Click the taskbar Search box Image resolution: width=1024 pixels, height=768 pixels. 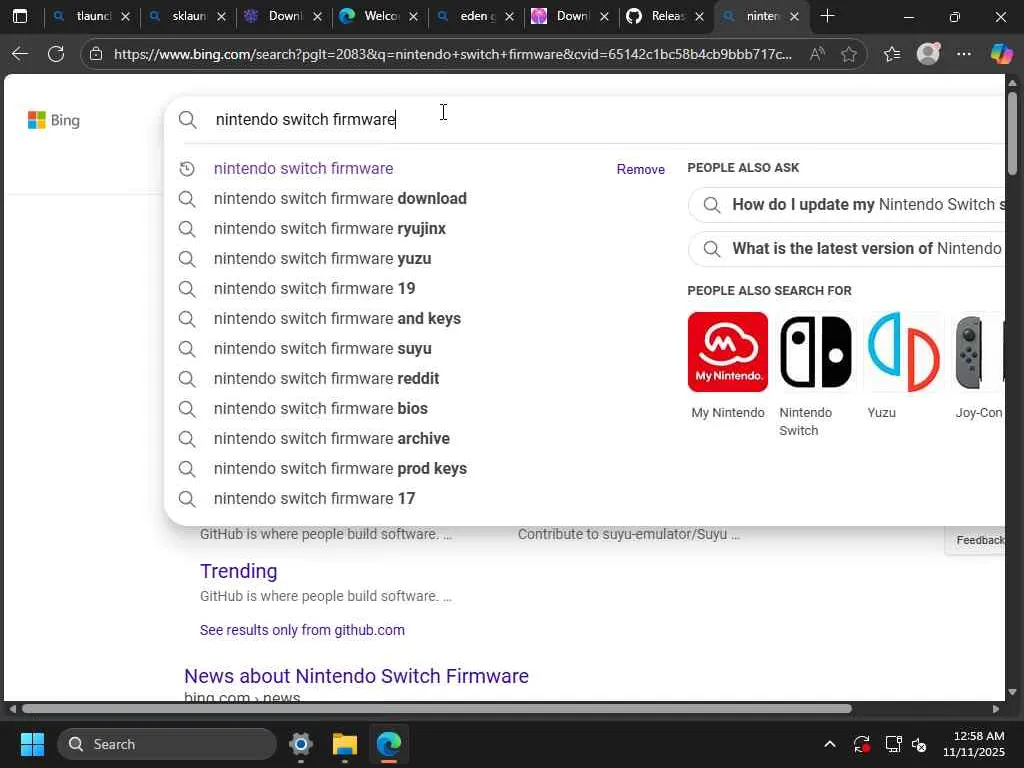pyautogui.click(x=167, y=744)
